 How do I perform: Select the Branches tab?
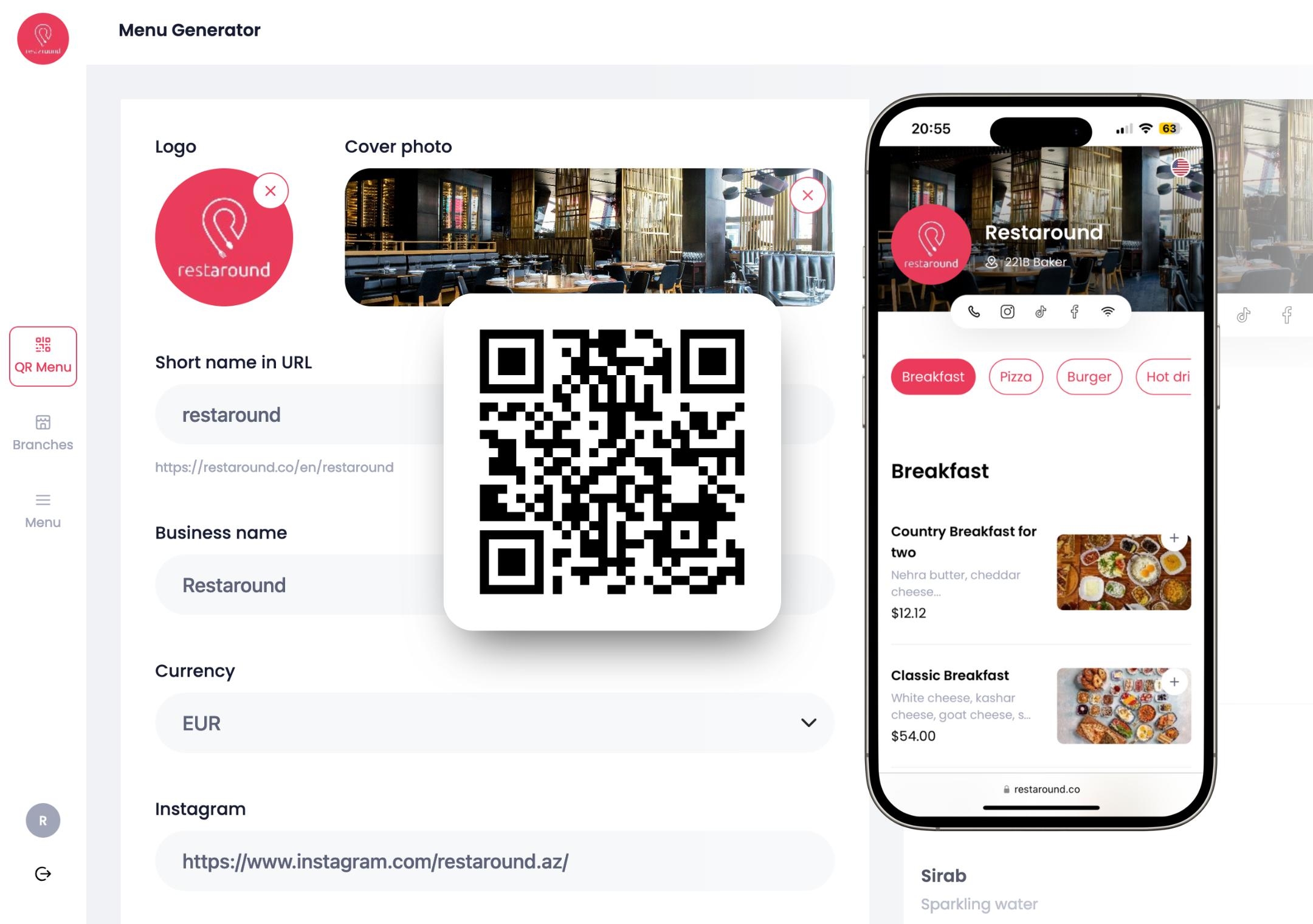point(43,432)
